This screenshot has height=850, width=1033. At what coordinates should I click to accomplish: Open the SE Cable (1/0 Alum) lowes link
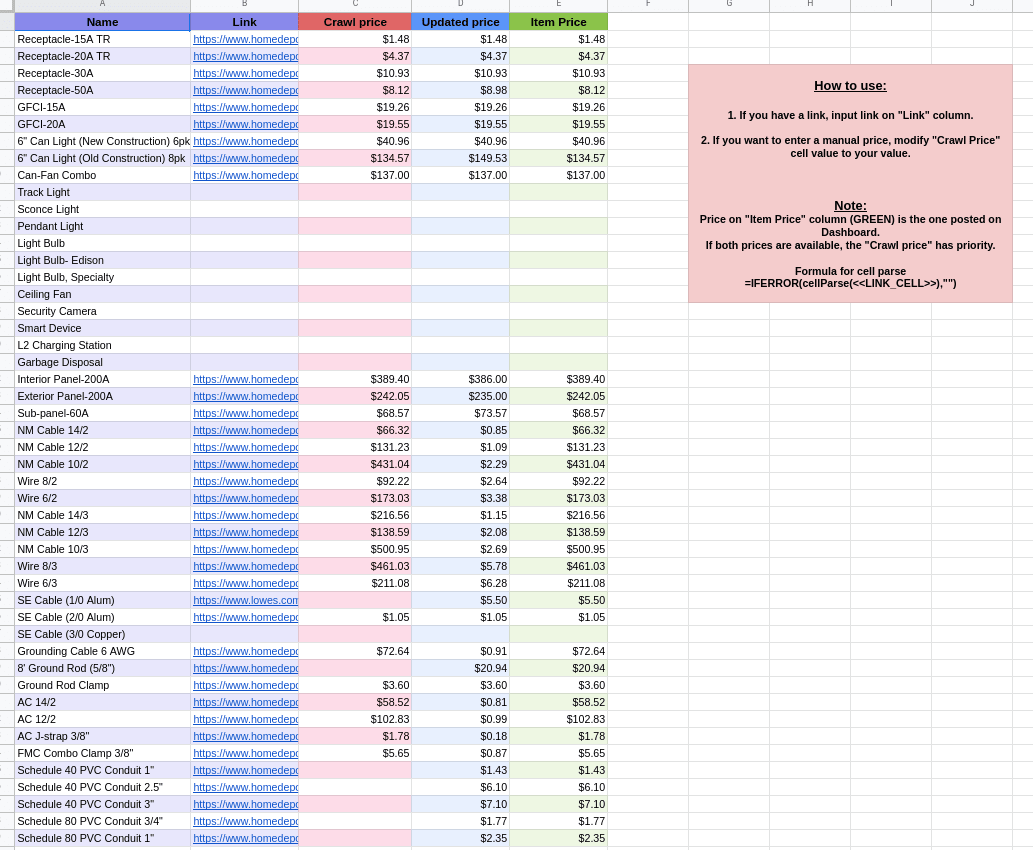(245, 600)
